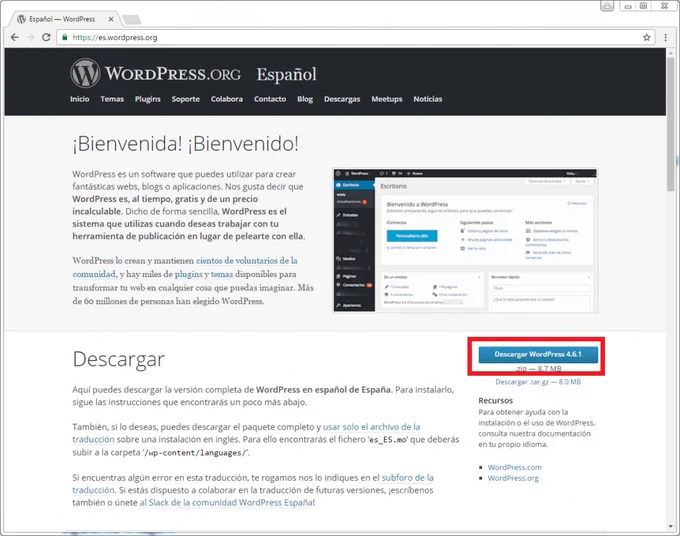Click Descargar .tar.gz — 8.0 MB link

[x=538, y=382]
